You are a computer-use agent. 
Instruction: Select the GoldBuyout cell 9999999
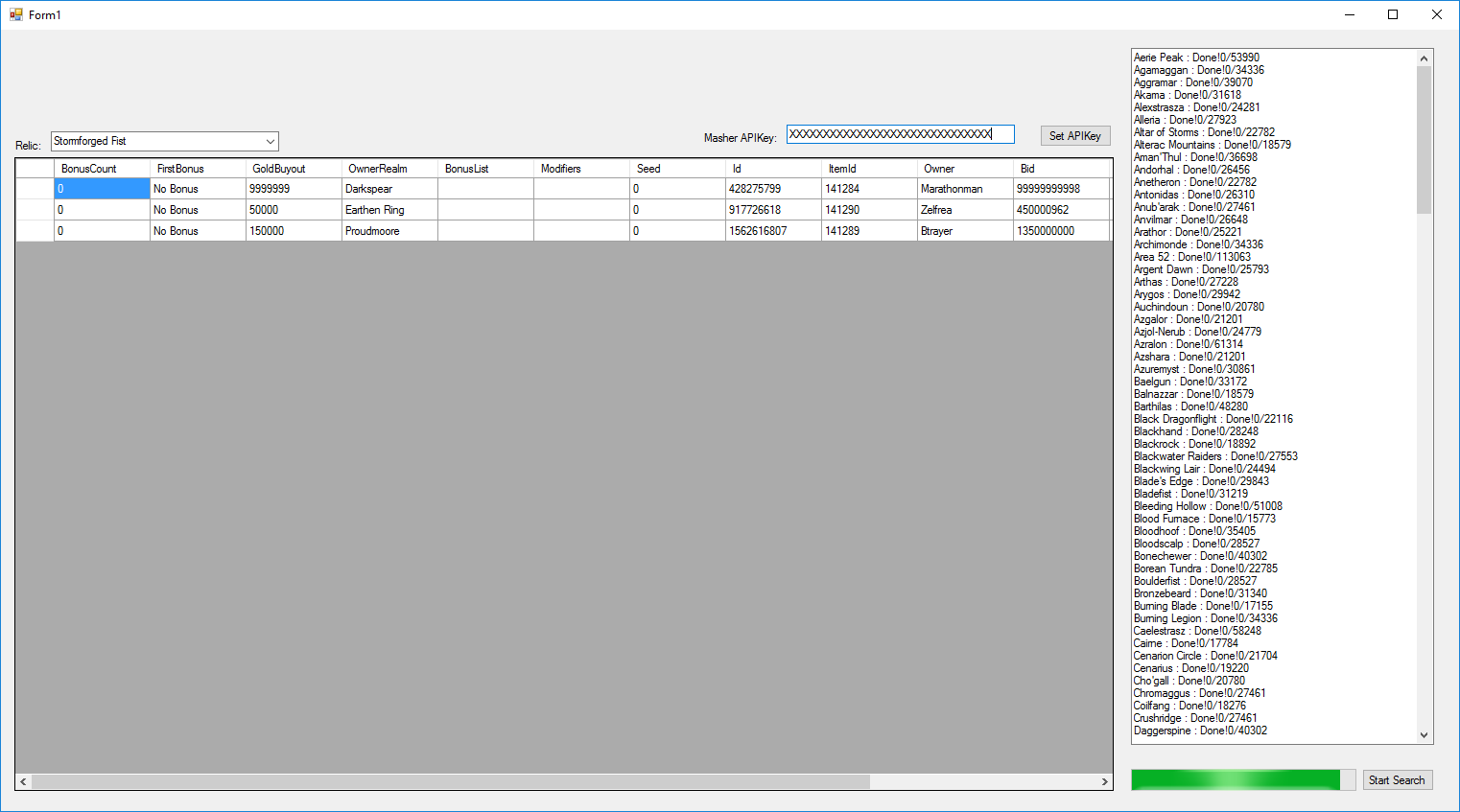[294, 189]
